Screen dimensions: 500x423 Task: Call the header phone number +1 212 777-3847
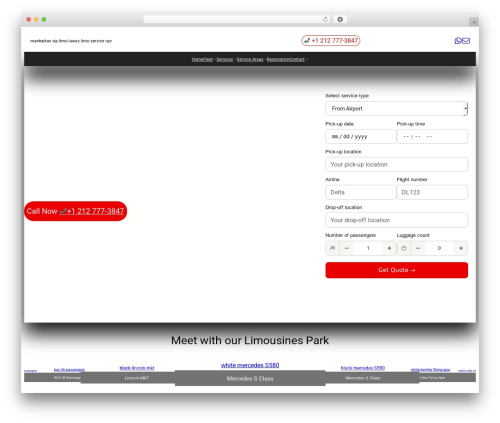pos(331,41)
